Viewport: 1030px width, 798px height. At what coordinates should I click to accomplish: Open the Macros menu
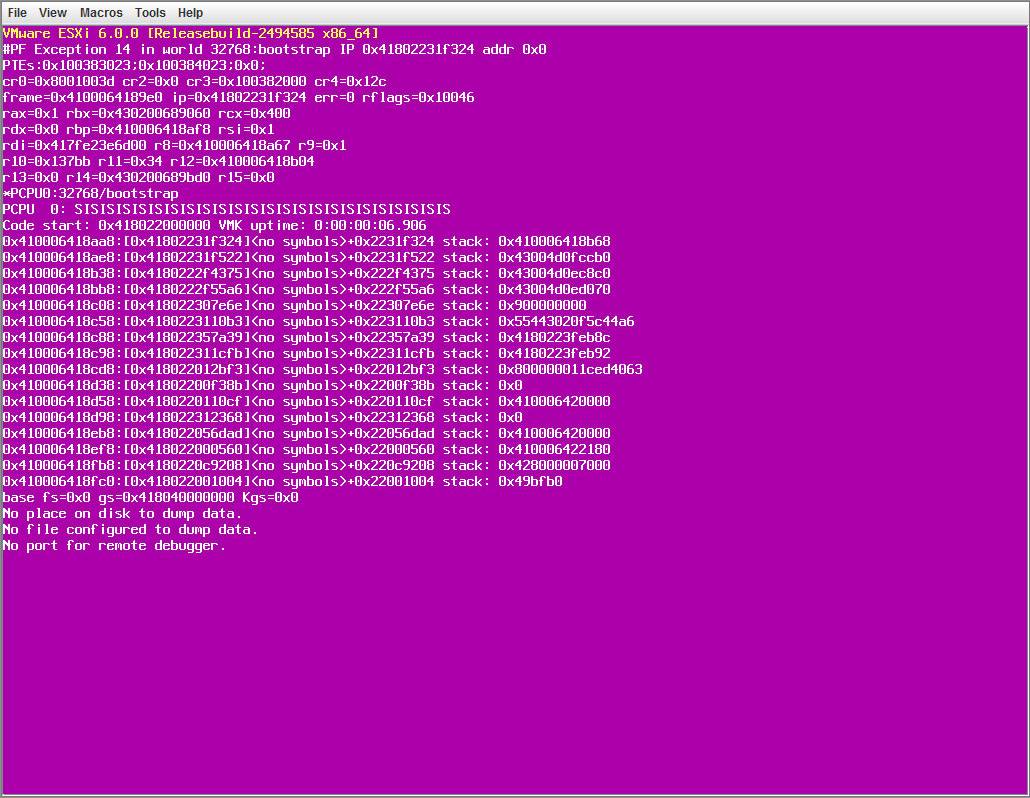(101, 12)
